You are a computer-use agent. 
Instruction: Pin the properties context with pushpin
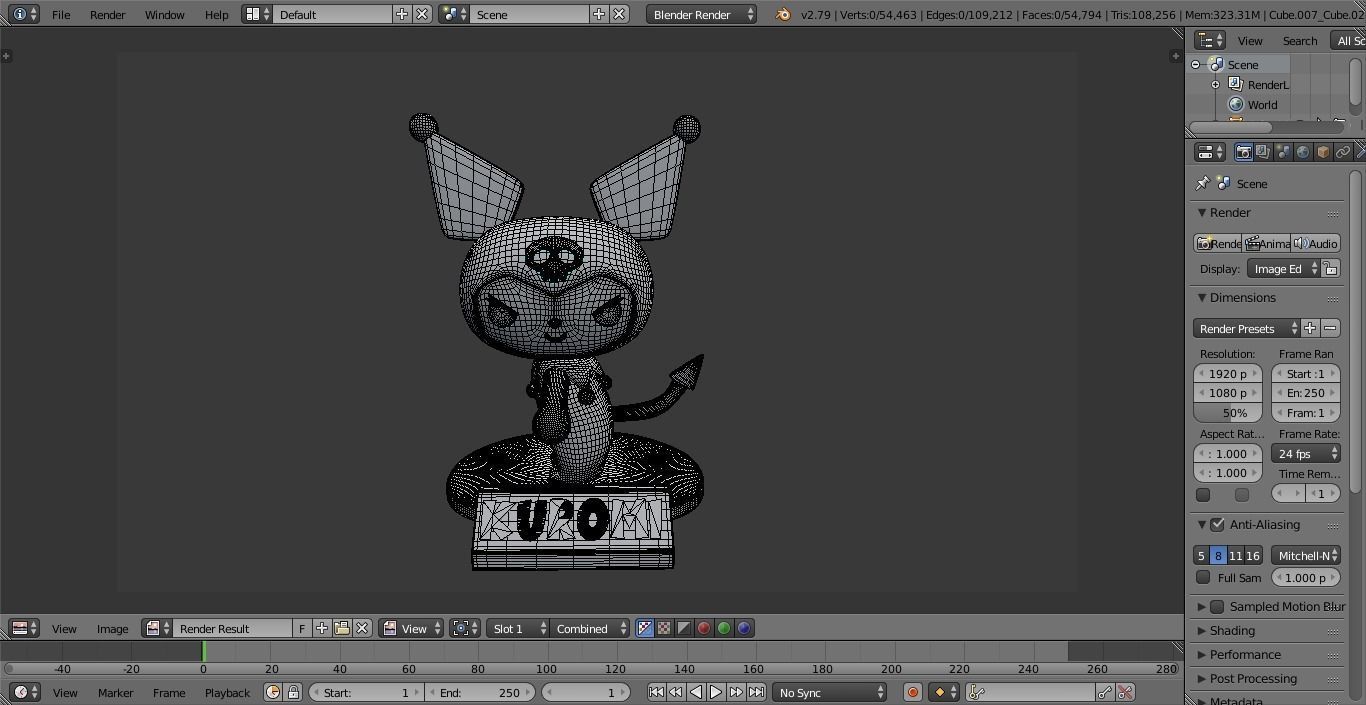click(x=1203, y=183)
